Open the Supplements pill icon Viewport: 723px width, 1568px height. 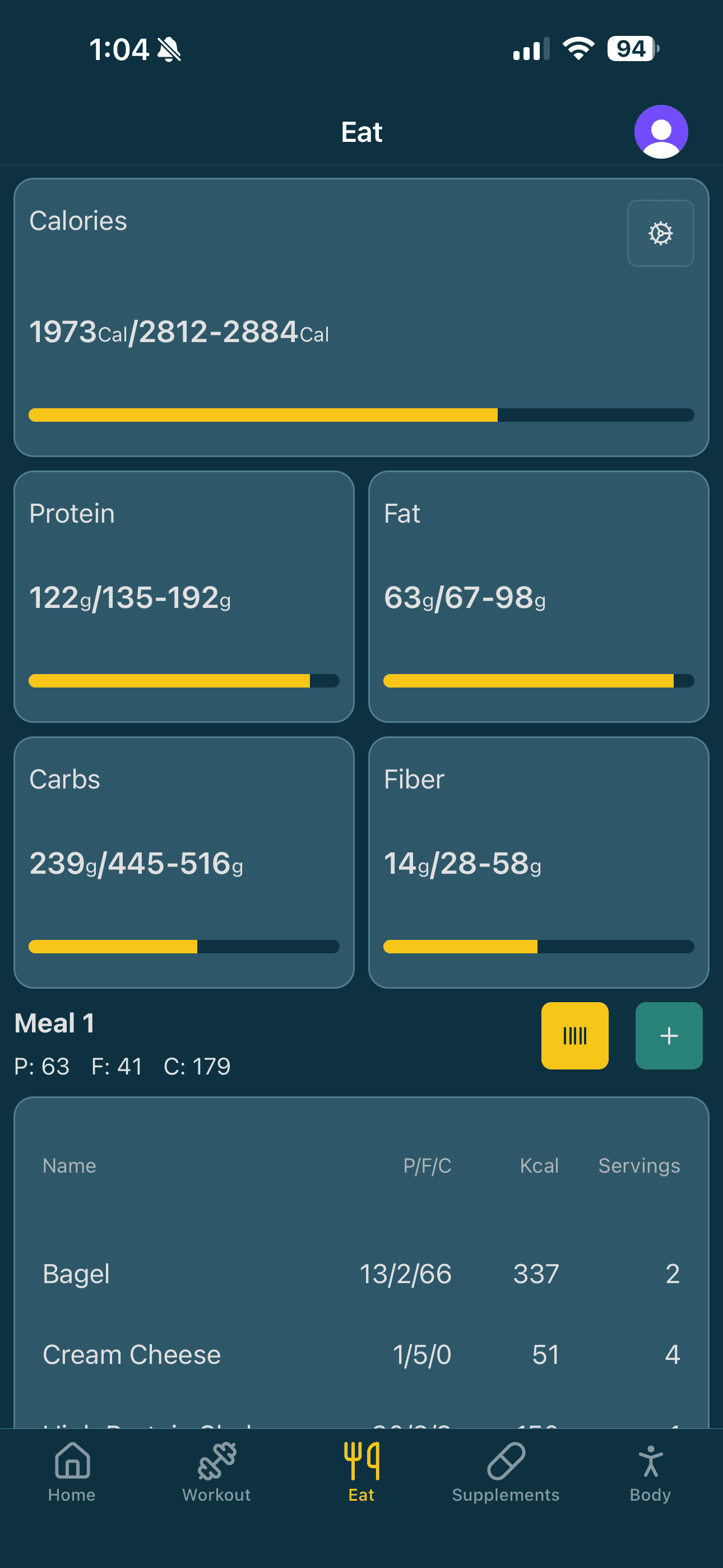[x=506, y=1461]
